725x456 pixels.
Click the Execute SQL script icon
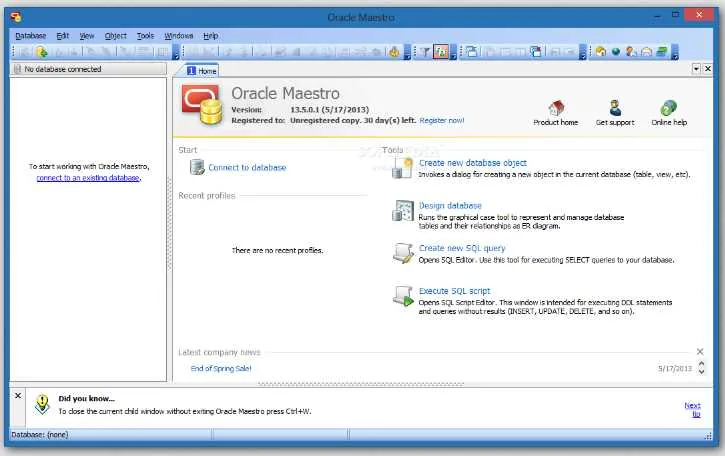(x=403, y=296)
